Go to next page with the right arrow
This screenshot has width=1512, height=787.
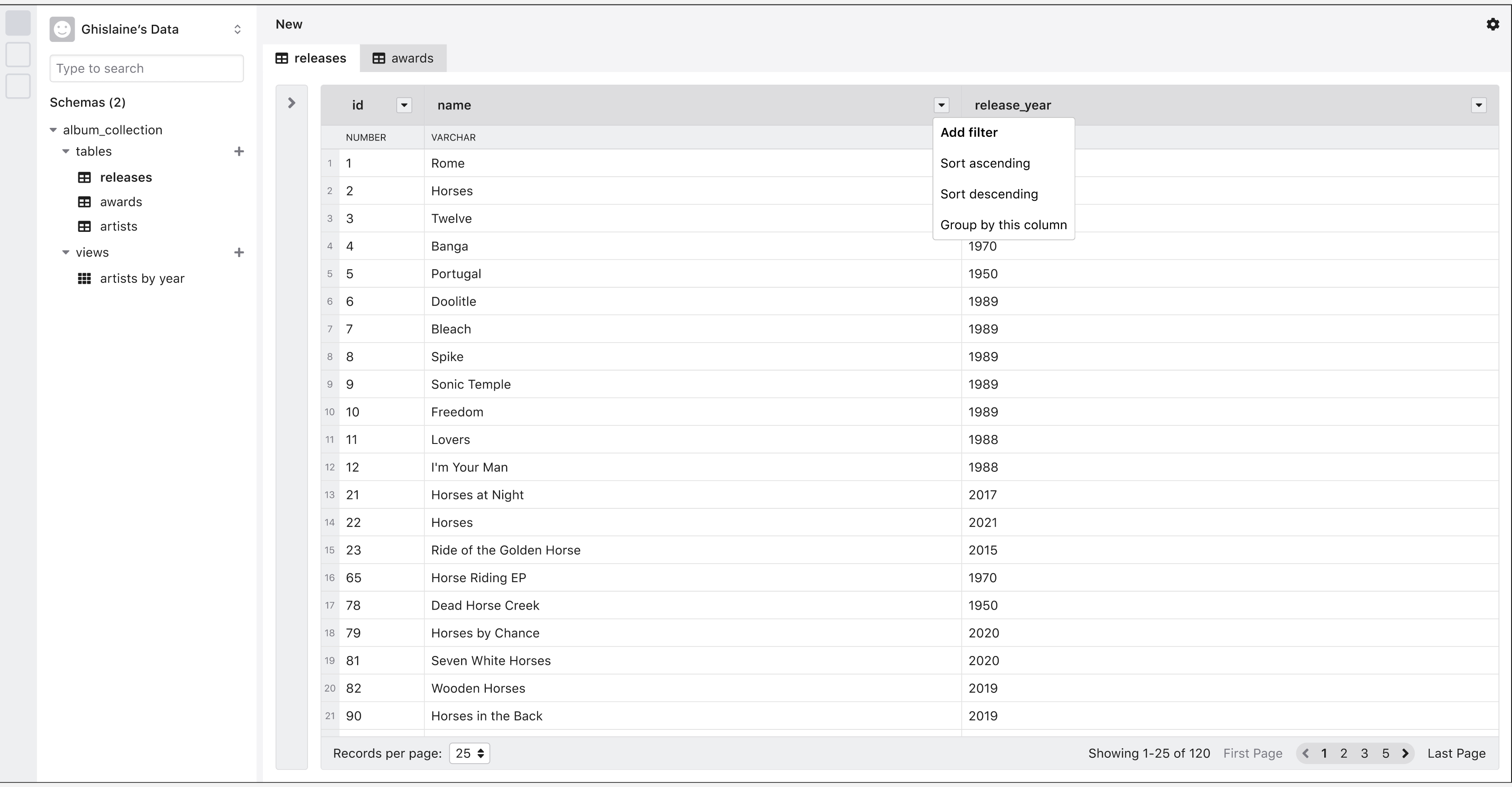[1405, 754]
